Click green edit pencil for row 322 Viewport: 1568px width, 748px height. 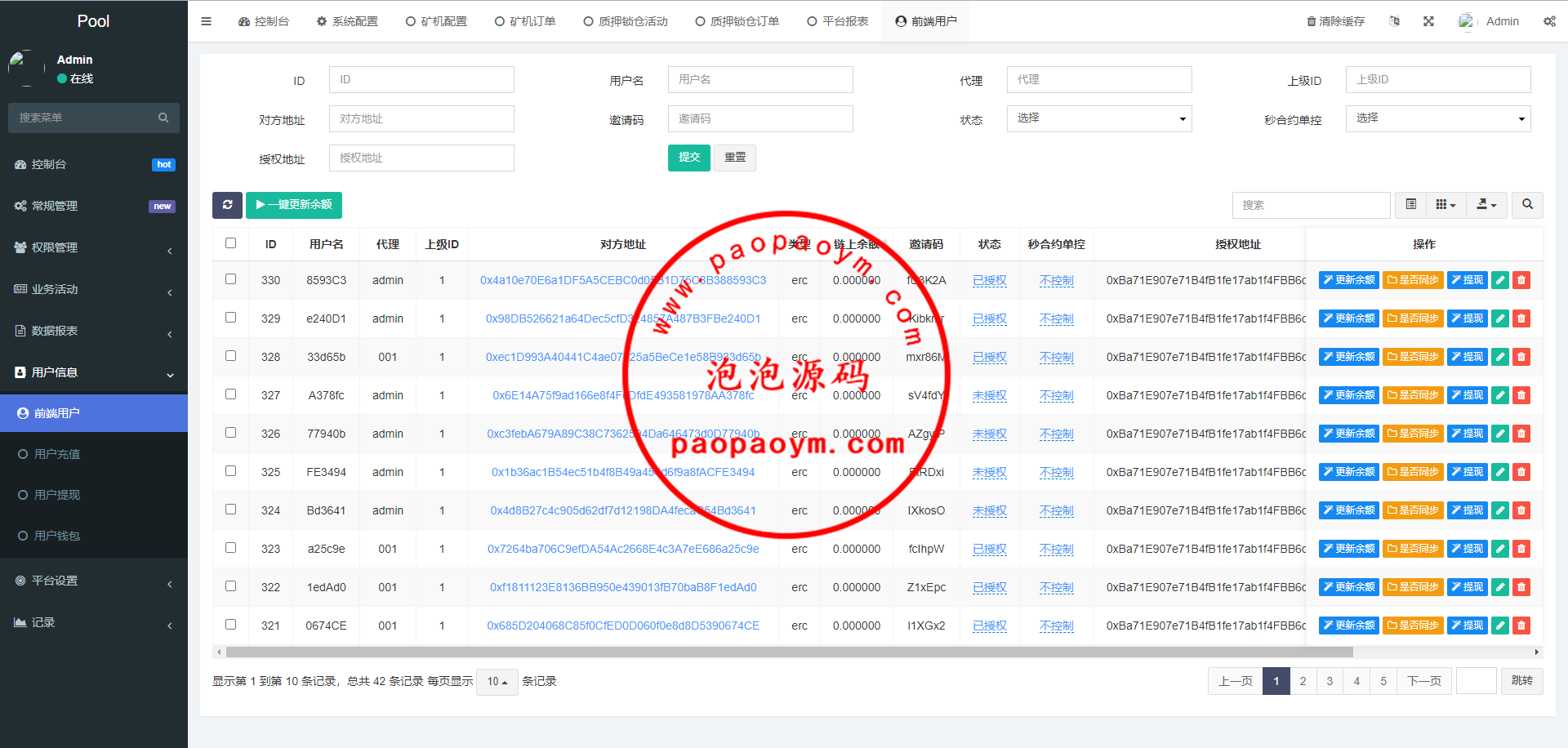(1500, 587)
